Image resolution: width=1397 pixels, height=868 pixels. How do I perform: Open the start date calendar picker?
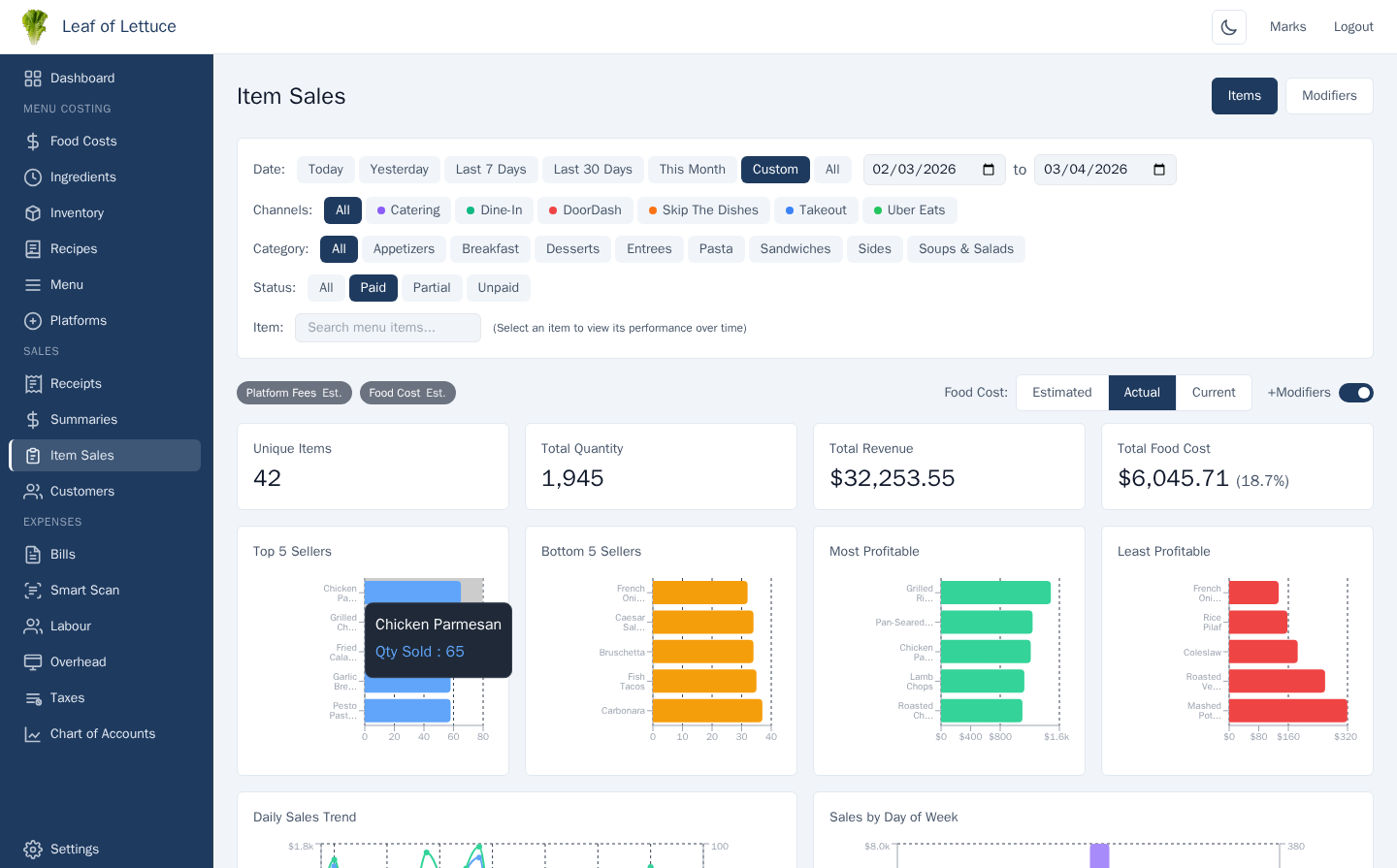pos(989,170)
